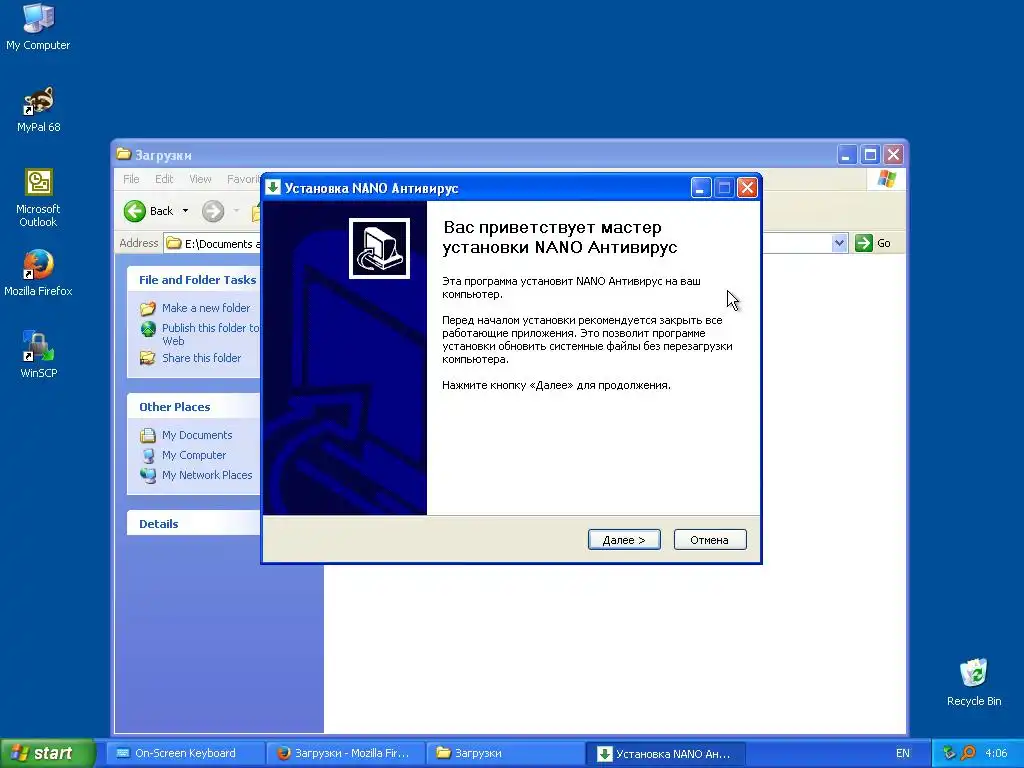This screenshot has height=768, width=1024.
Task: Open My Documents in Other Places
Action: (197, 435)
